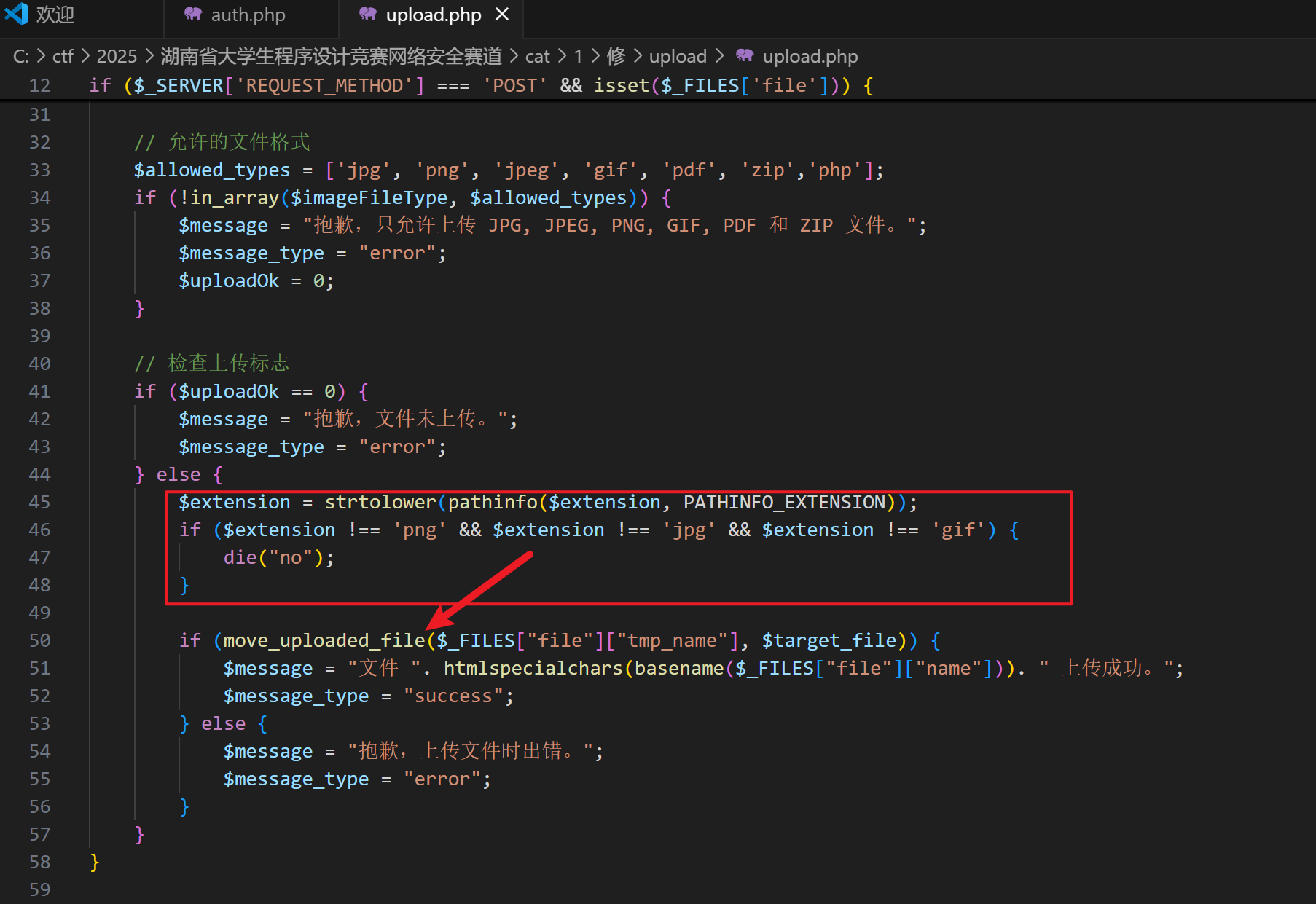
Task: Click line number 50 in gutter
Action: pyautogui.click(x=39, y=641)
